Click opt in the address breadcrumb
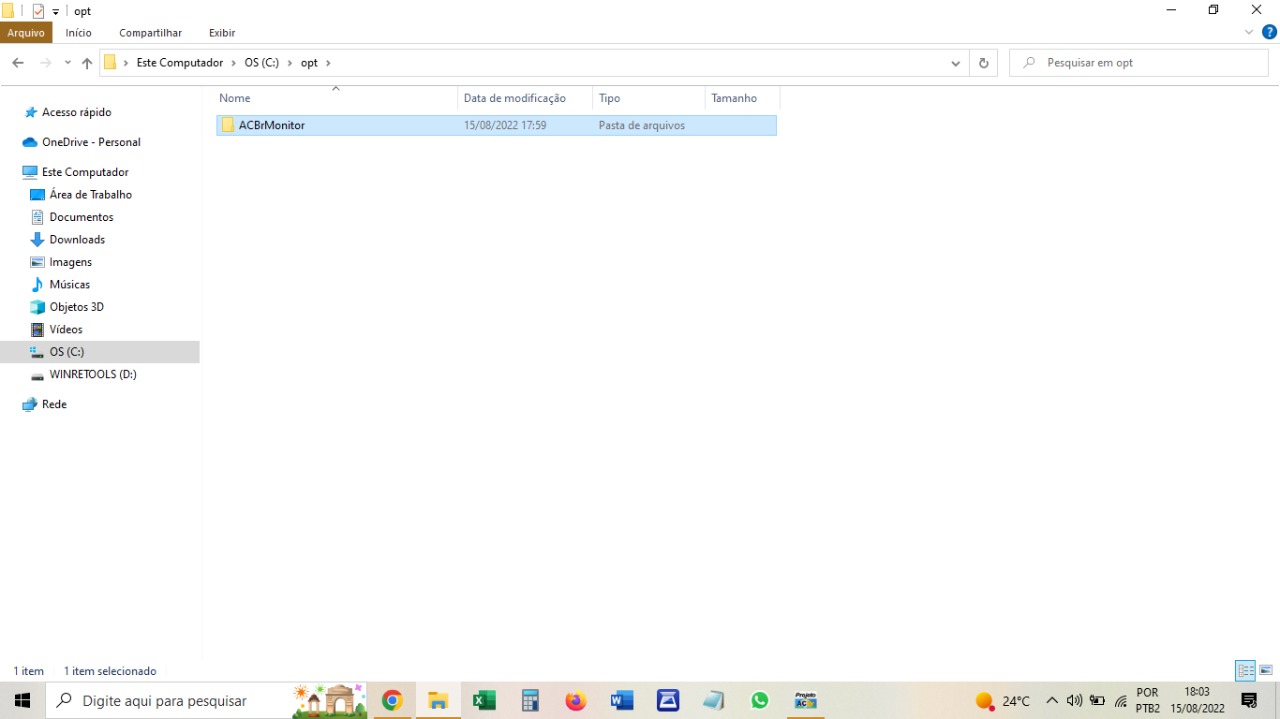 click(x=310, y=63)
